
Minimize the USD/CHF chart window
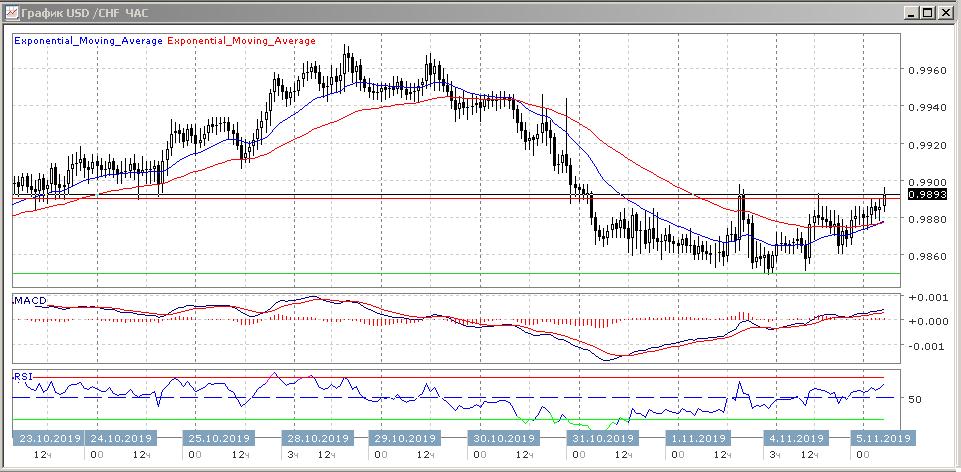point(910,13)
